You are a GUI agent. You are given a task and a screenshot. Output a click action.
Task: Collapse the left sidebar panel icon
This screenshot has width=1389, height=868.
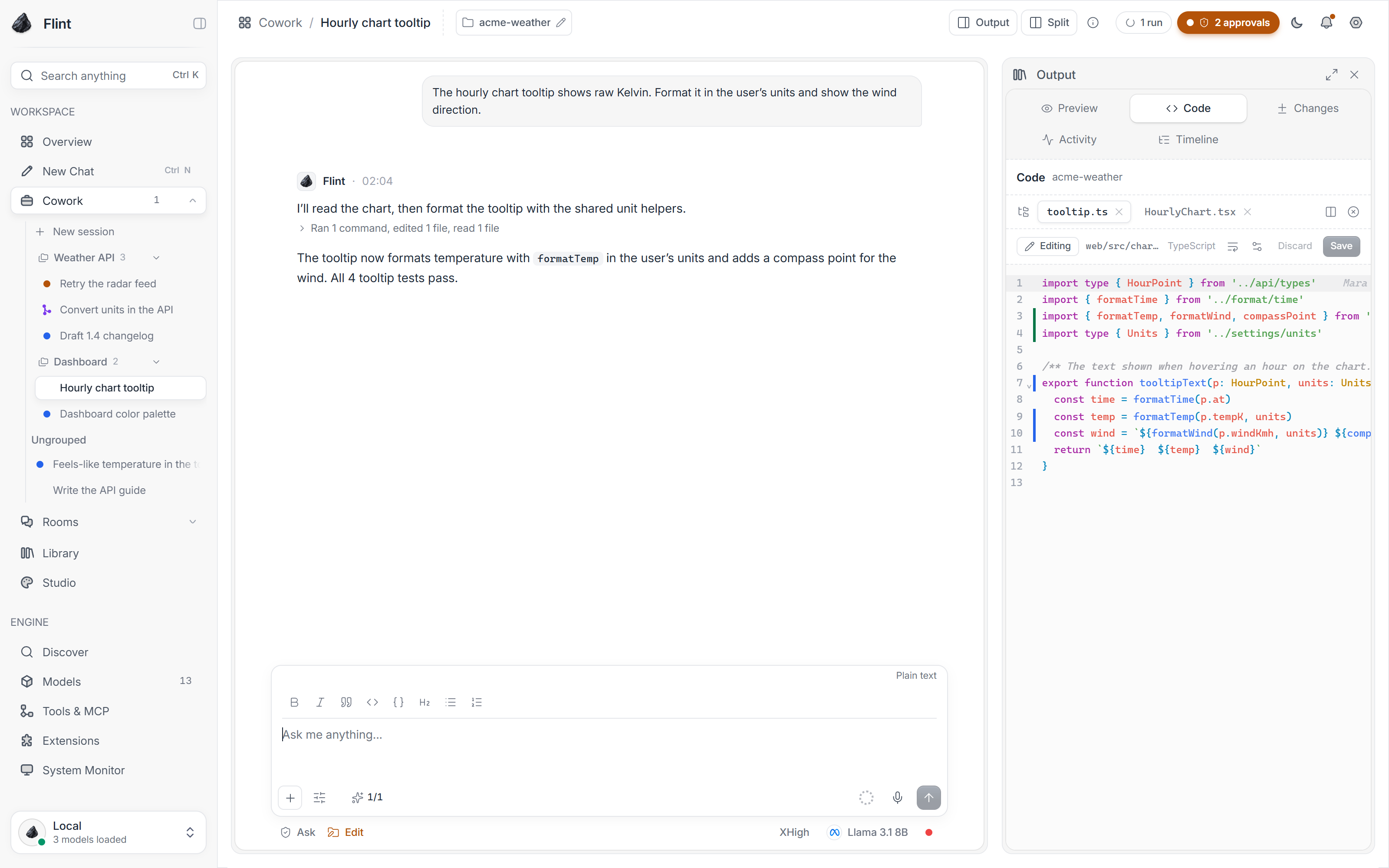(x=199, y=23)
